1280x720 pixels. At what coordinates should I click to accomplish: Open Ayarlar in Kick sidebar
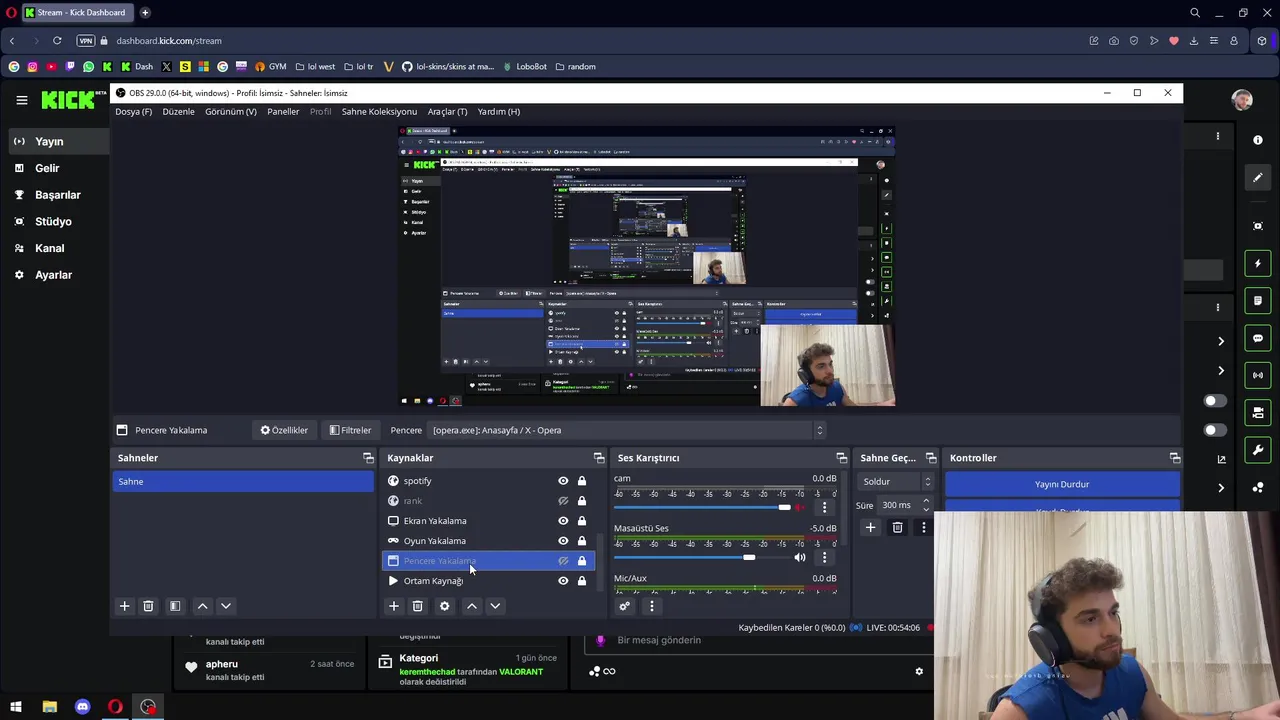pyautogui.click(x=53, y=275)
